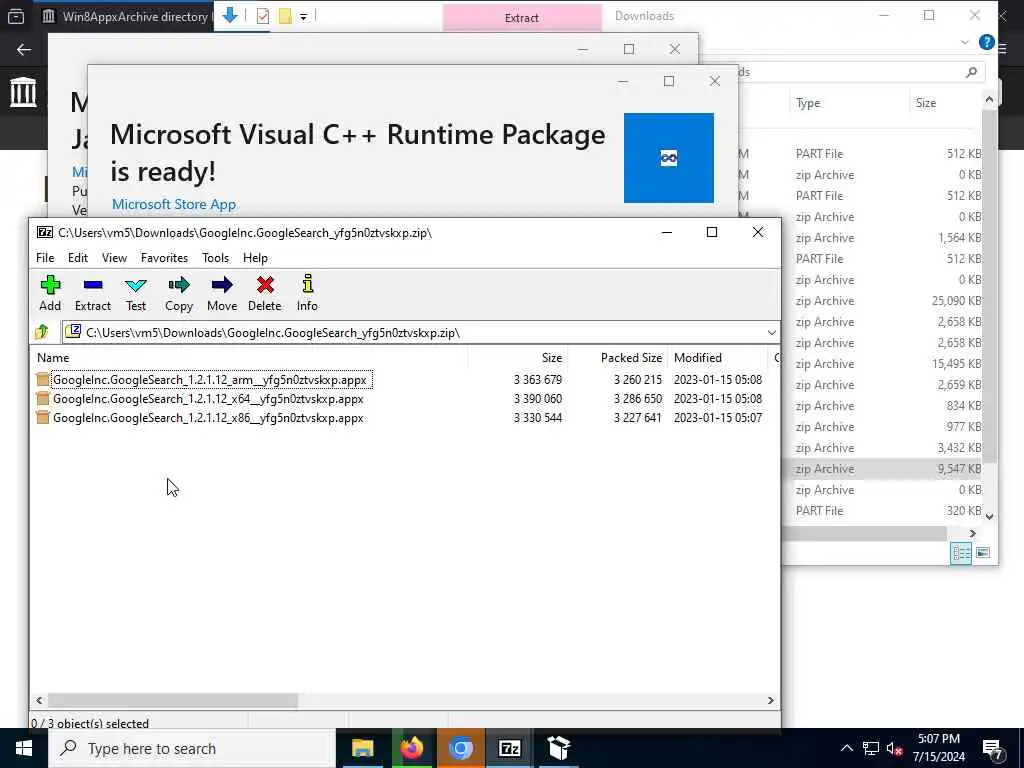Click the Internet Archive logo icon
The height and width of the screenshot is (768, 1024).
[x=23, y=92]
